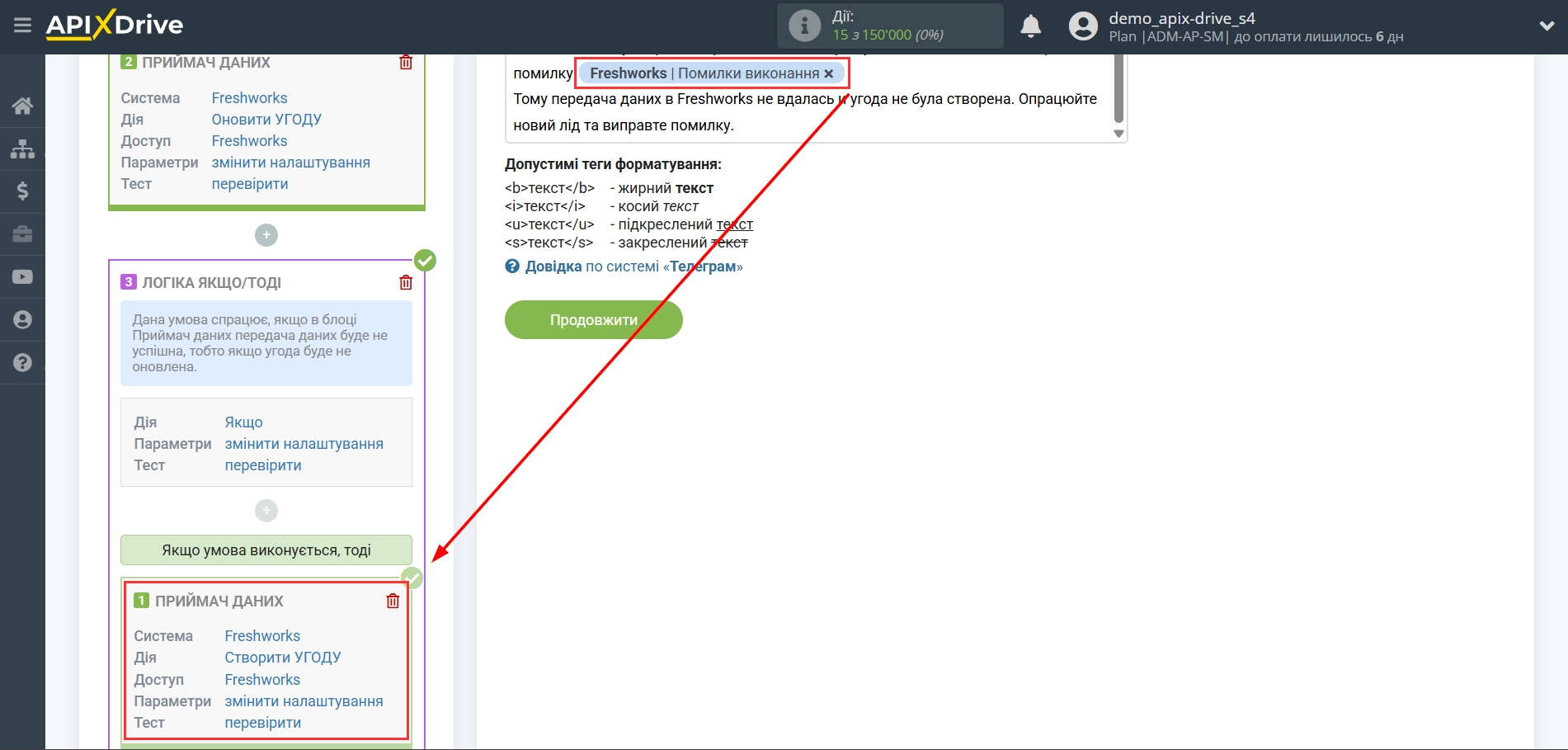The image size is (1568, 750).
Task: Click the green checkmark on the logic block
Action: (425, 261)
